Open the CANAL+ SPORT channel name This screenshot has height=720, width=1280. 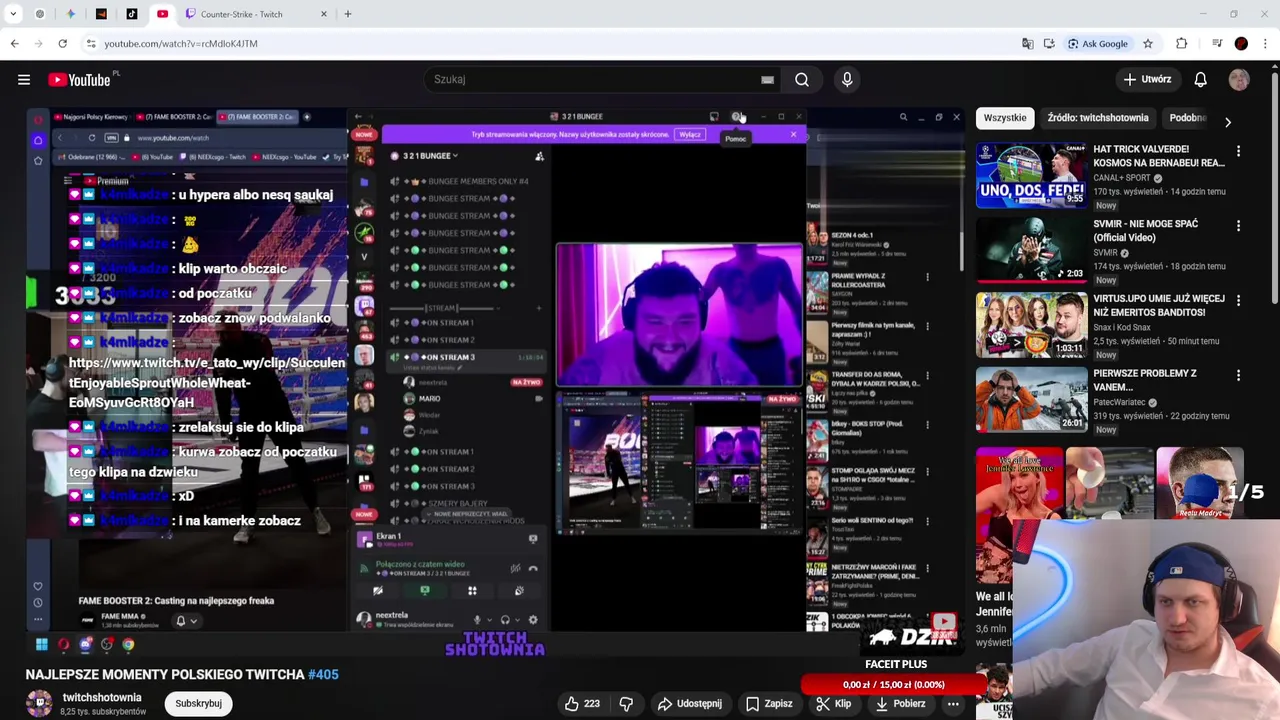pos(1122,178)
